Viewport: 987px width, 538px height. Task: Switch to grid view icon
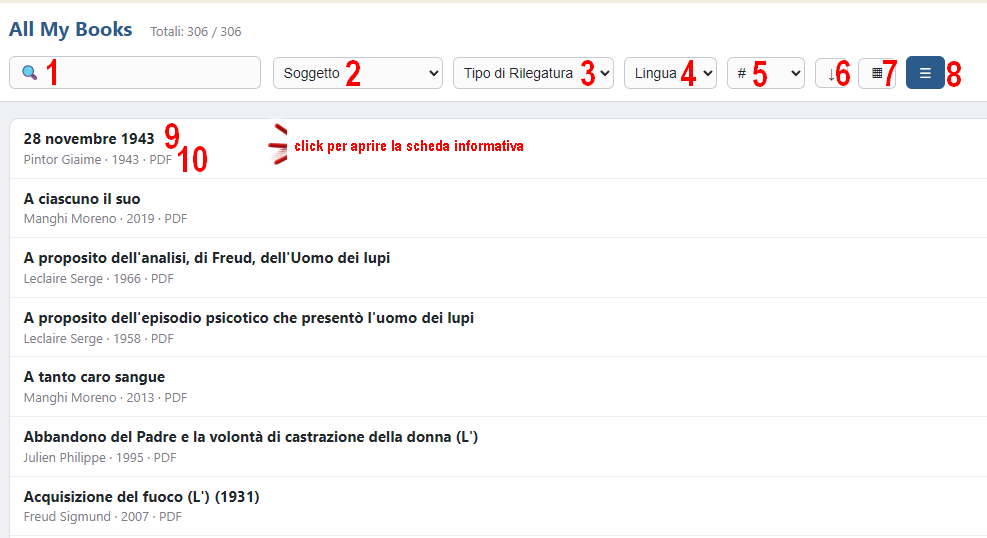tap(877, 73)
